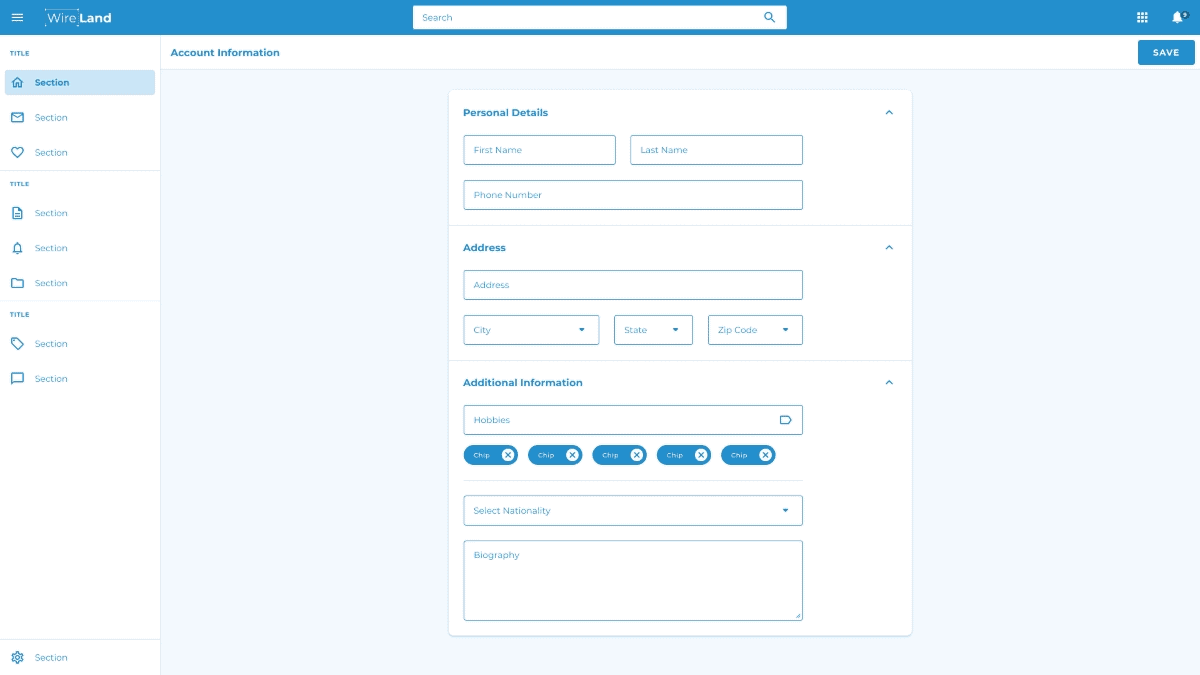Select the highlighted Section menu item

(80, 83)
